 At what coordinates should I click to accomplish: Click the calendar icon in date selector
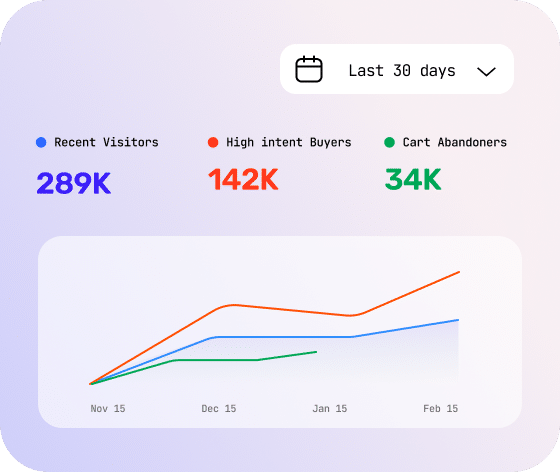(309, 69)
